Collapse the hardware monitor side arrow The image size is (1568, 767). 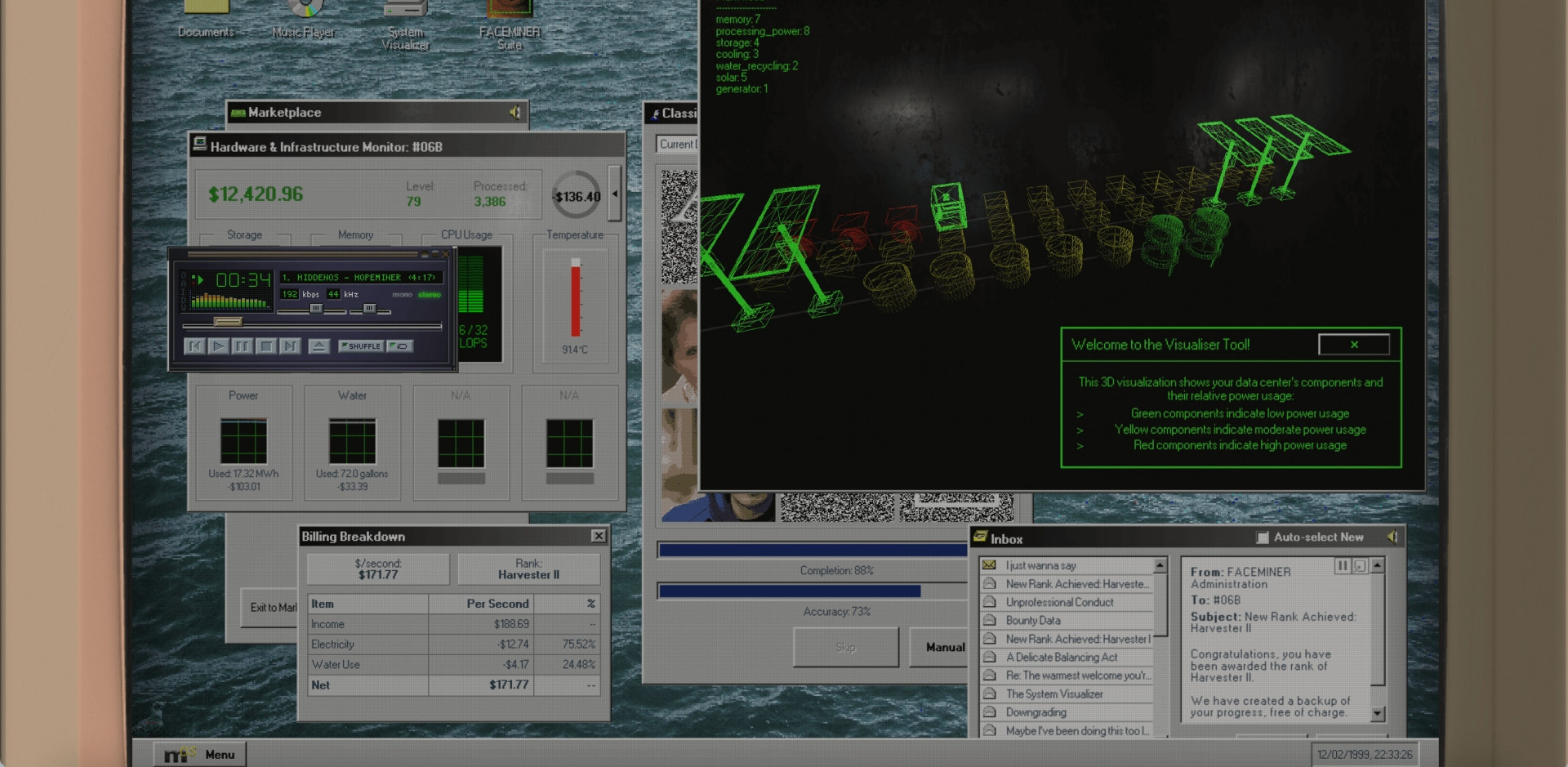pyautogui.click(x=615, y=194)
